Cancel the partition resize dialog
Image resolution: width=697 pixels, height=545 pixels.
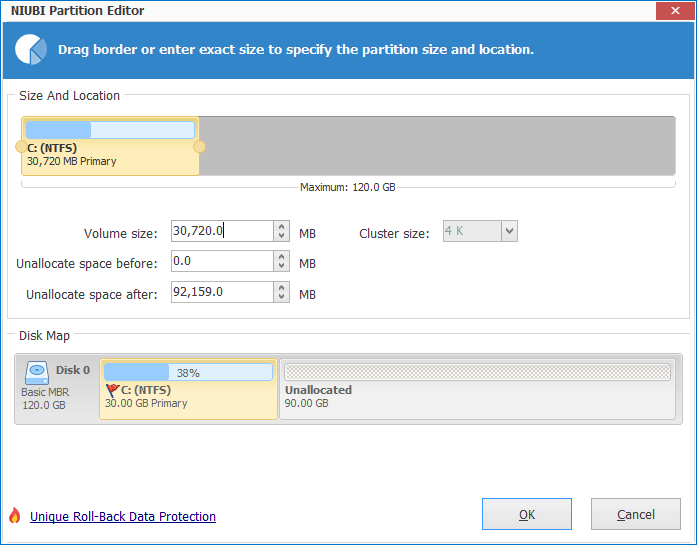point(636,514)
